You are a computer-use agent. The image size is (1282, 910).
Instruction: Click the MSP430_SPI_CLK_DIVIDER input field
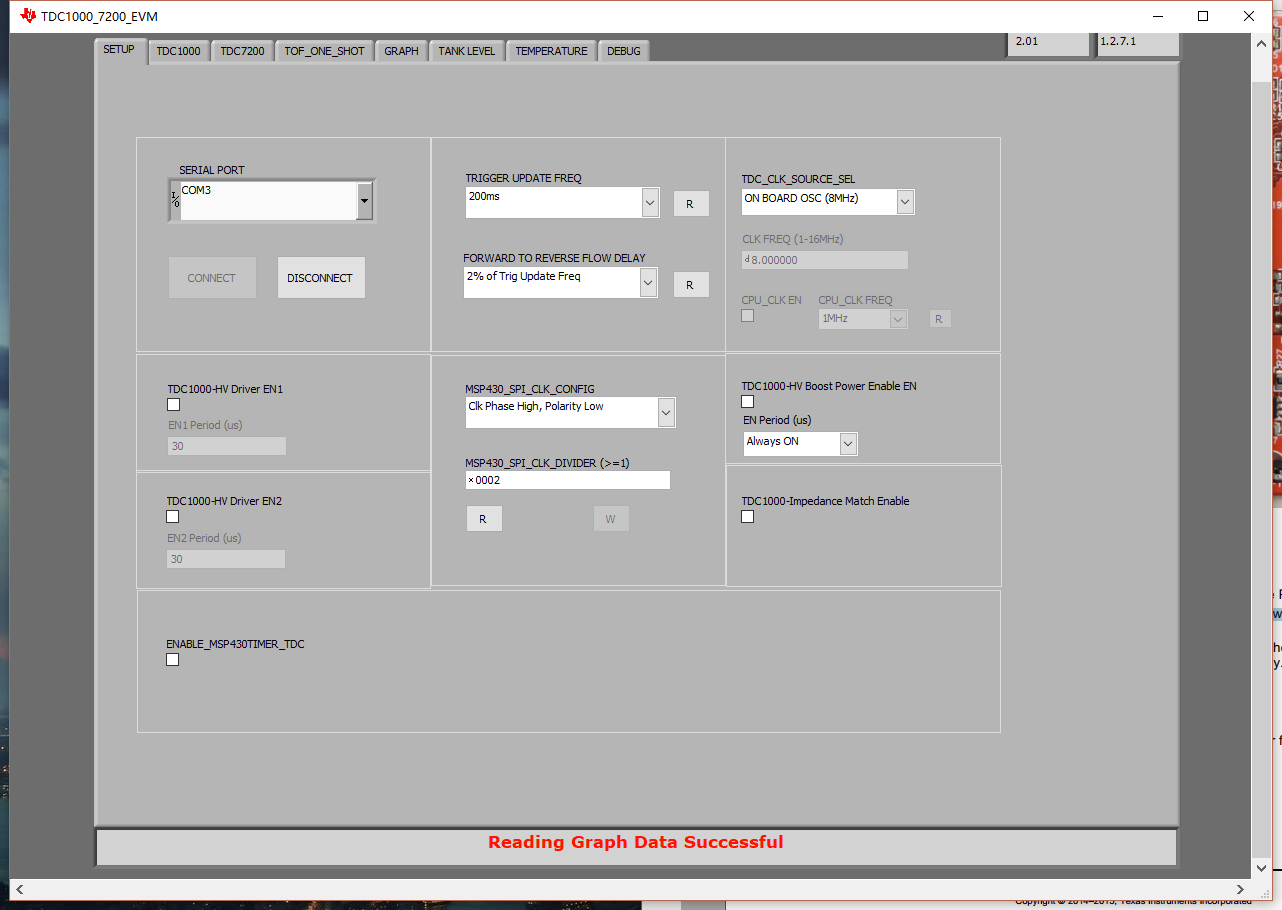click(x=567, y=480)
